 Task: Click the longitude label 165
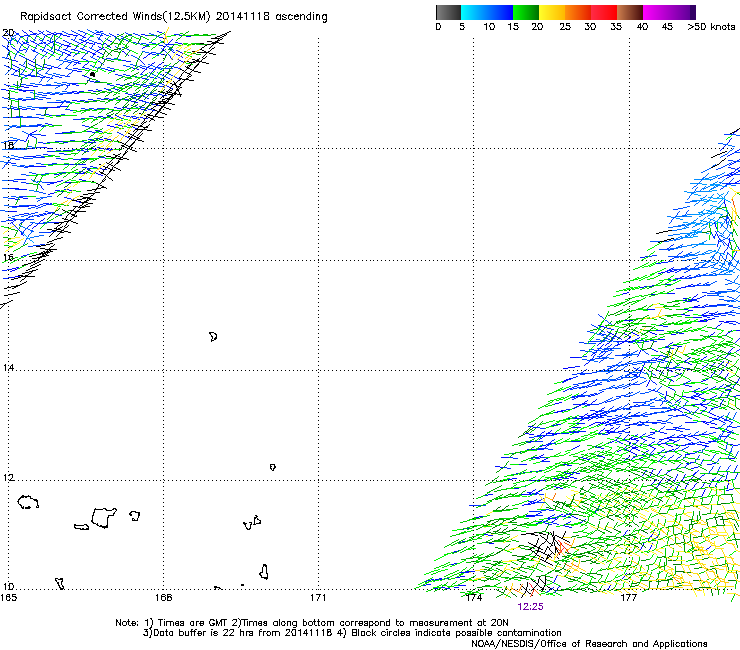coord(8,598)
